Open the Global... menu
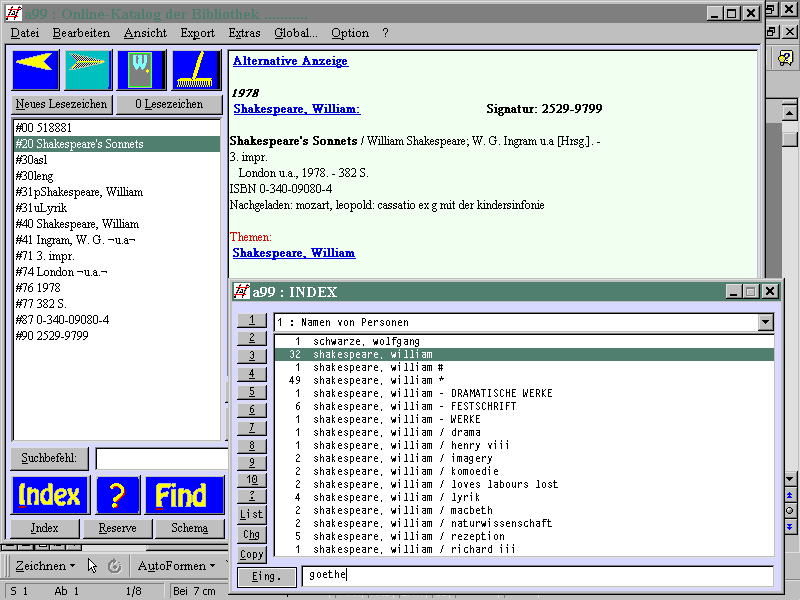800x600 pixels. (x=295, y=33)
